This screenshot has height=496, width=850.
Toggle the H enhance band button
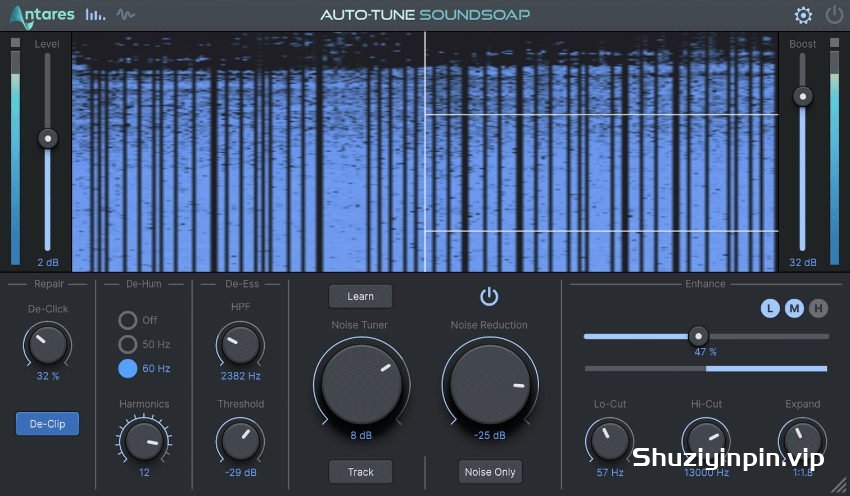pos(819,308)
